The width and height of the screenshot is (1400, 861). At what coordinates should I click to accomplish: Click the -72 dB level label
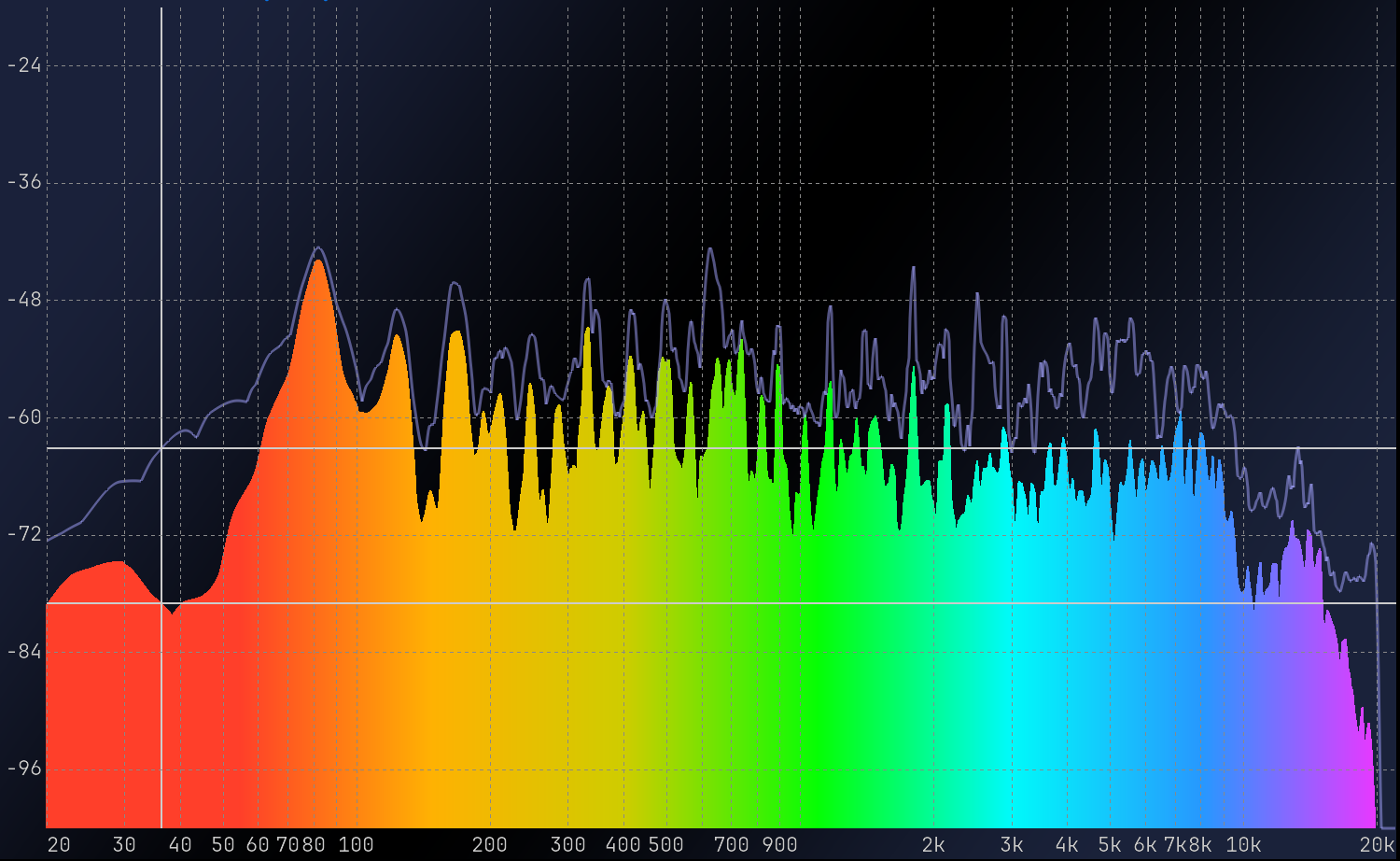(24, 534)
